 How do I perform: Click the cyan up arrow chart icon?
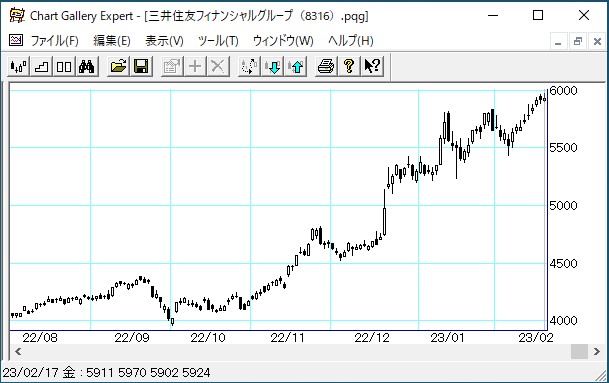click(296, 66)
